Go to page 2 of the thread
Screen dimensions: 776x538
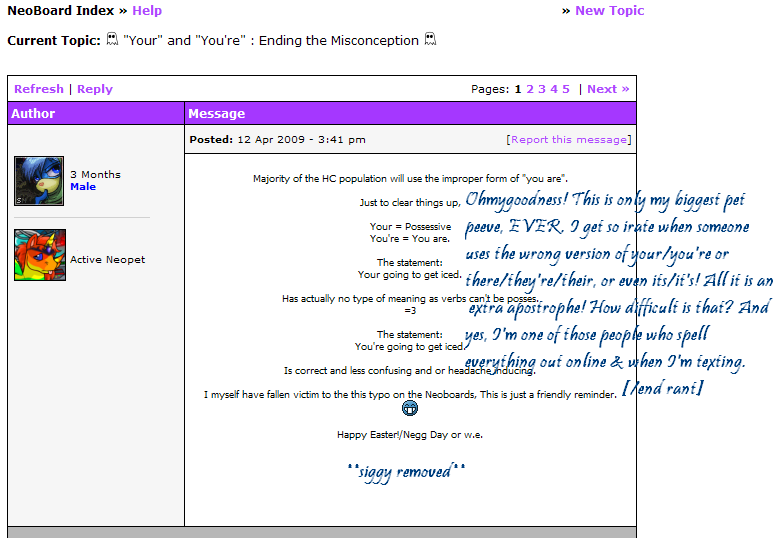click(530, 89)
